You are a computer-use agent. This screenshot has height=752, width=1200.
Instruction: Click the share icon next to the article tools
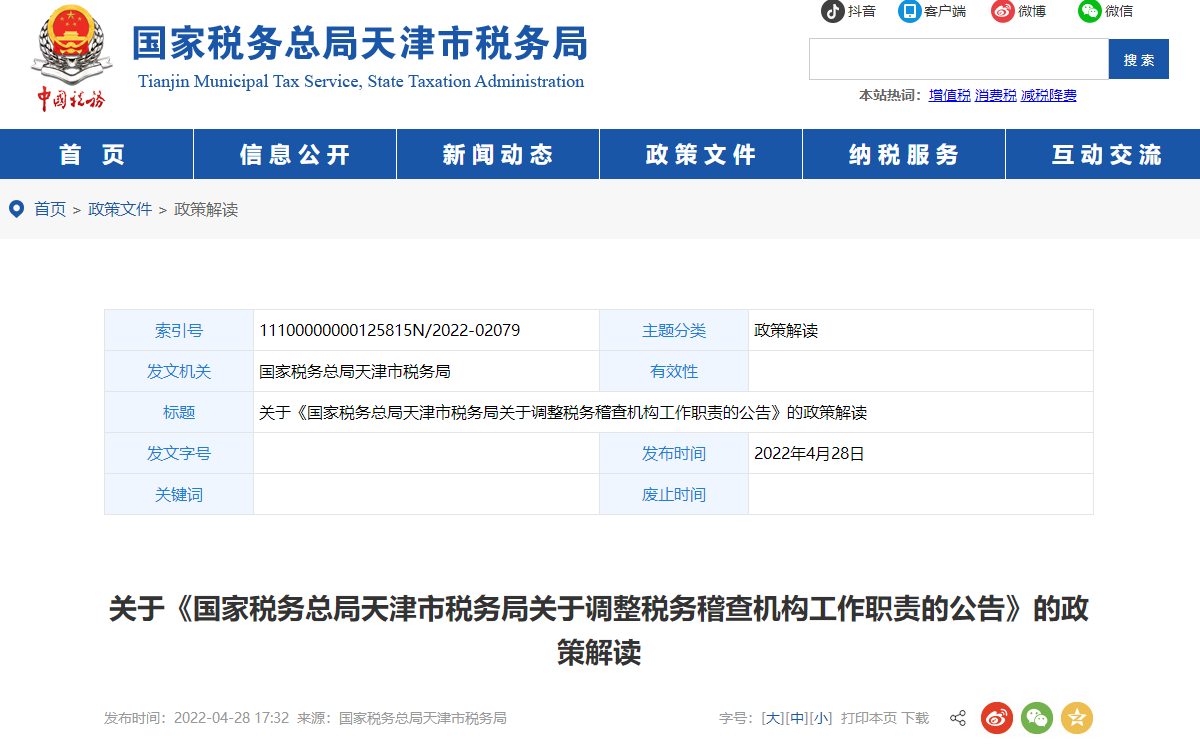(957, 718)
